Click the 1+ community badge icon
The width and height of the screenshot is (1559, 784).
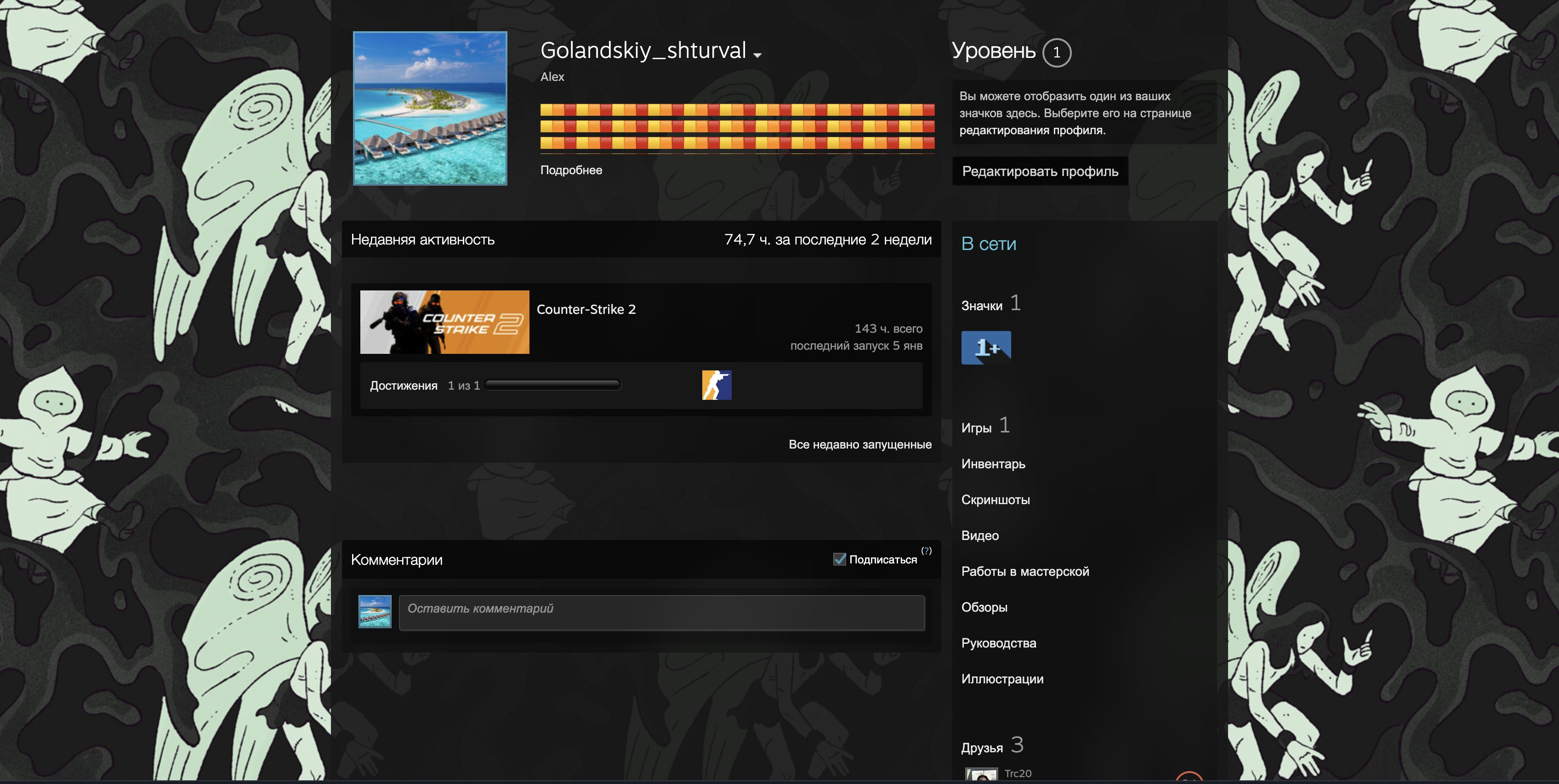pyautogui.click(x=986, y=347)
